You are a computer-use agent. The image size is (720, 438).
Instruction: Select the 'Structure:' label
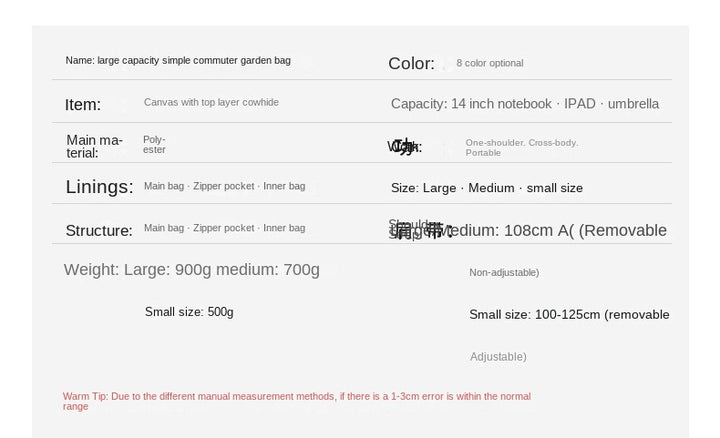99,230
